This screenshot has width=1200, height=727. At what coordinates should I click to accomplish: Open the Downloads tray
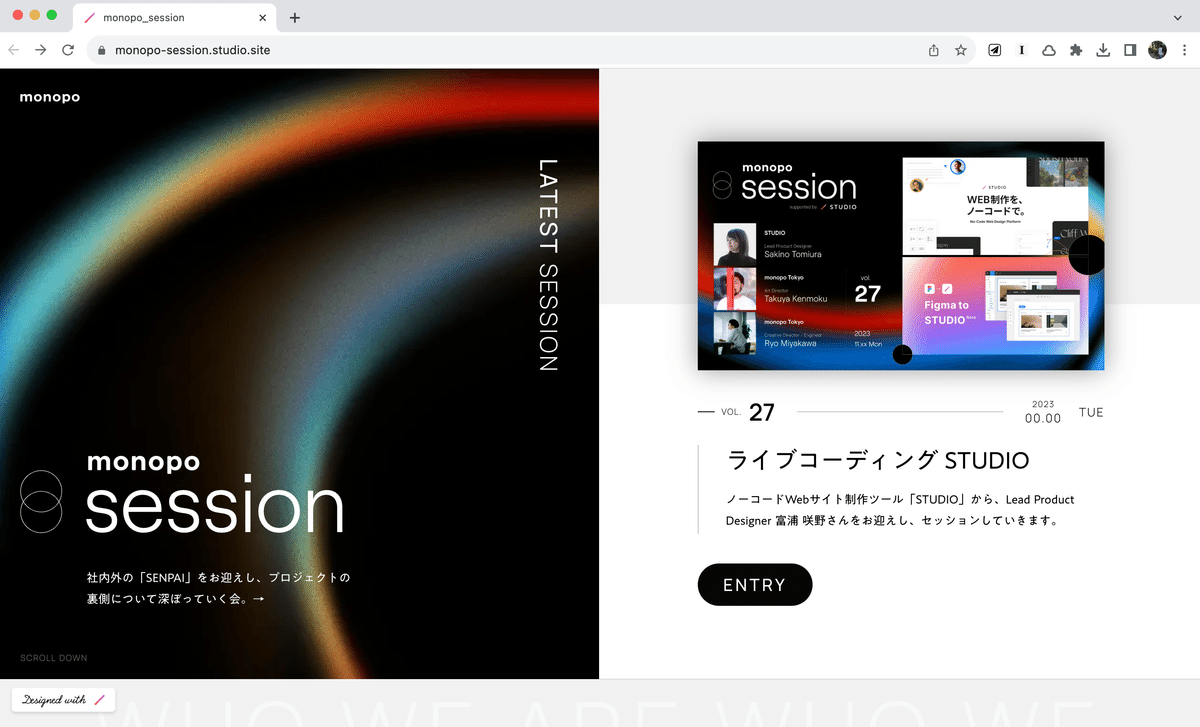[1103, 50]
